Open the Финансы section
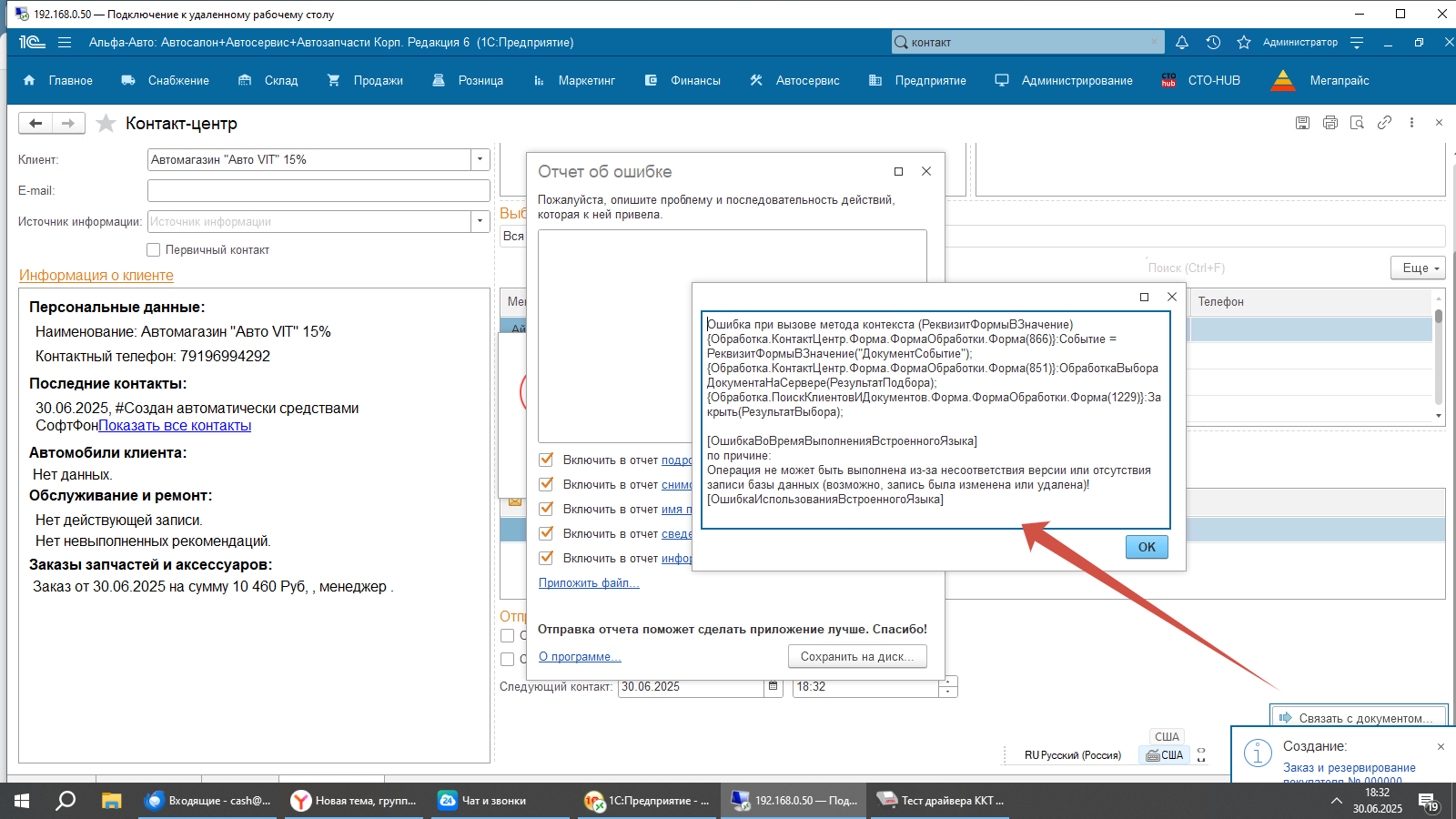Image resolution: width=1456 pixels, height=819 pixels. point(682,80)
